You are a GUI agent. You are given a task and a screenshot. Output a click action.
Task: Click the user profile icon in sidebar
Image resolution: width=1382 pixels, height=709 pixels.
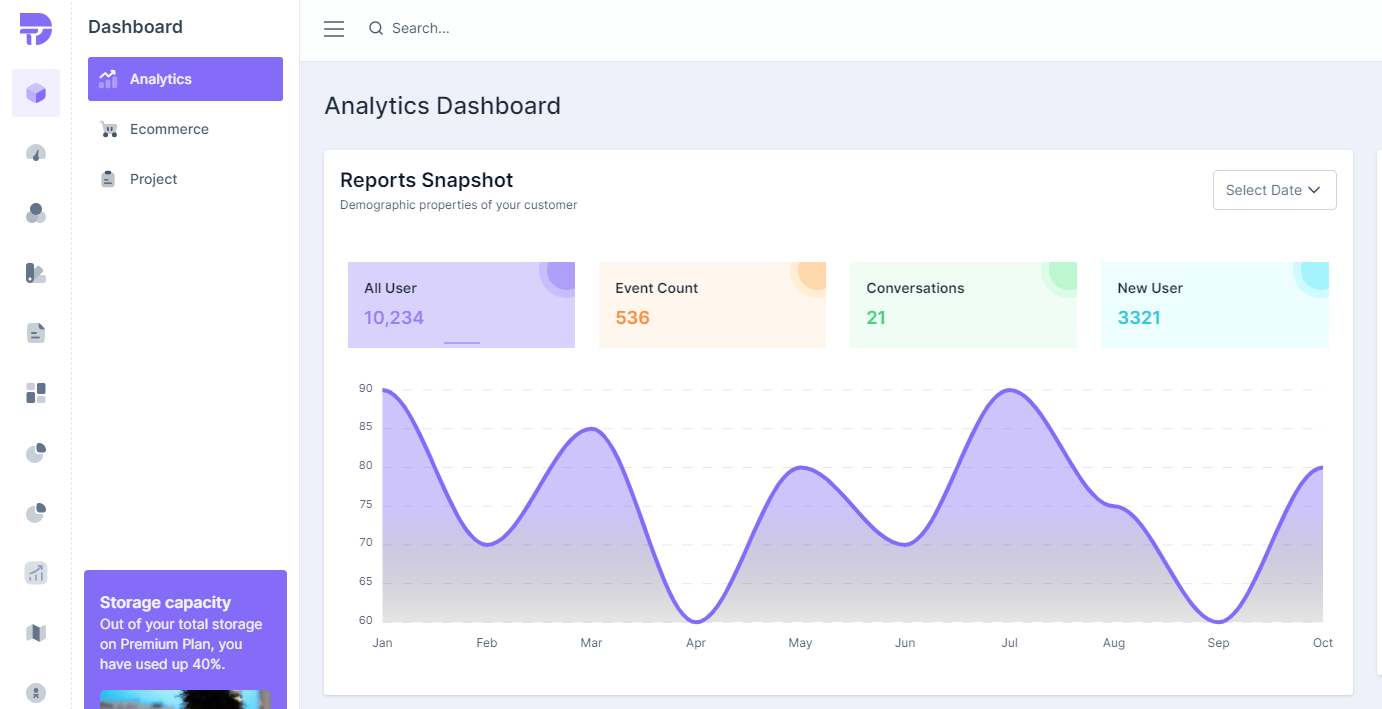36,692
